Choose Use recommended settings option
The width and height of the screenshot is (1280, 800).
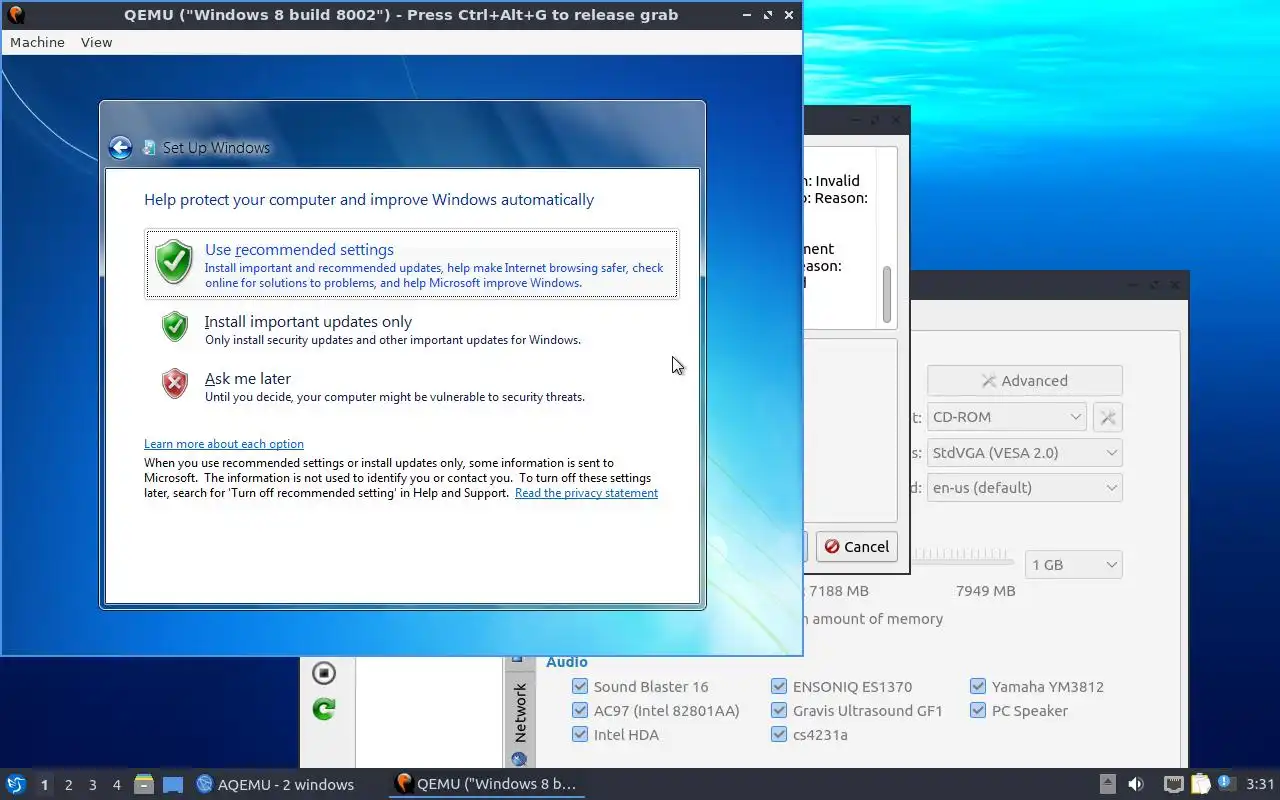coord(411,264)
